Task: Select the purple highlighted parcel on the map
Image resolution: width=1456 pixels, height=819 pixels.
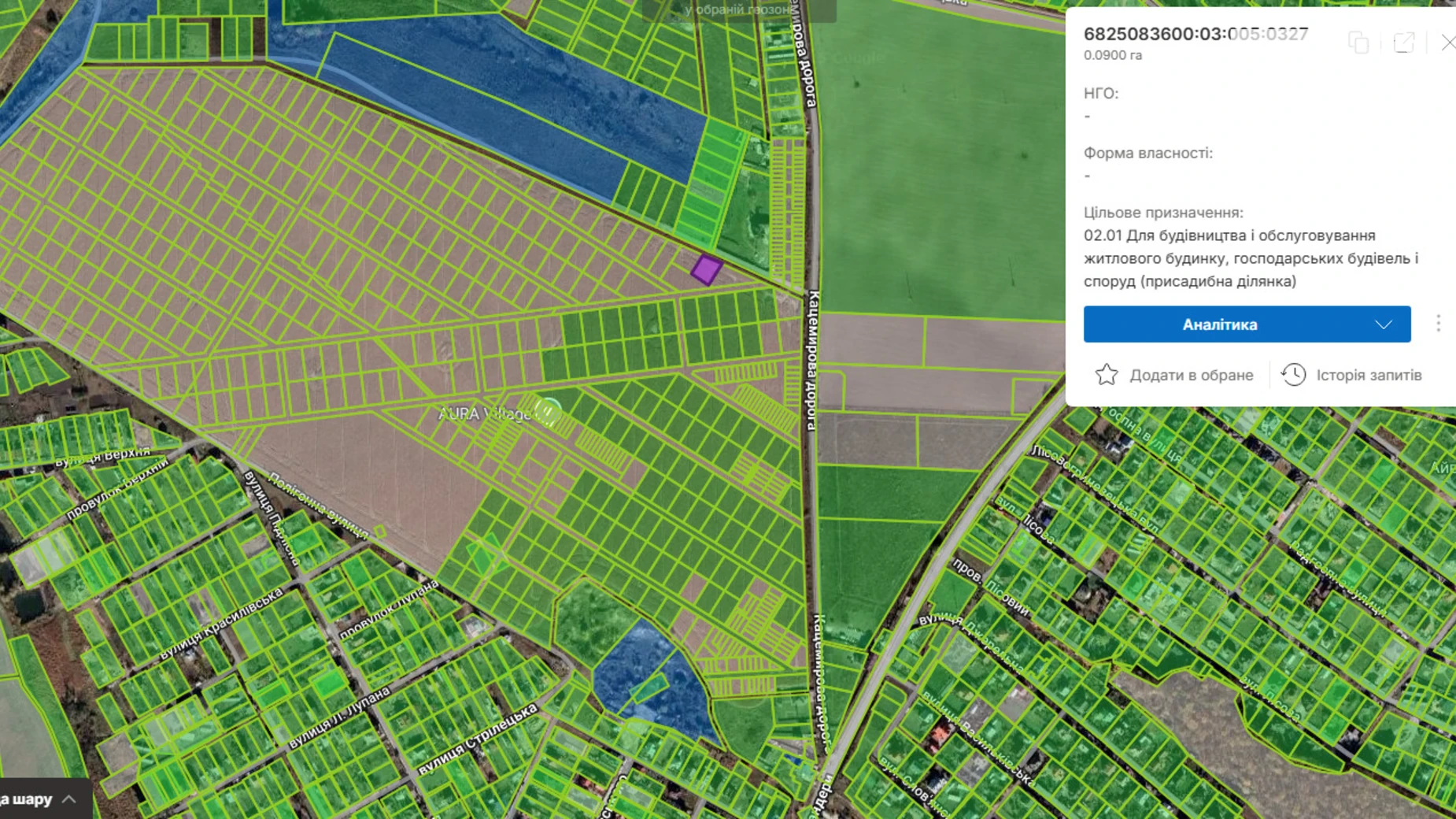Action: click(x=706, y=270)
